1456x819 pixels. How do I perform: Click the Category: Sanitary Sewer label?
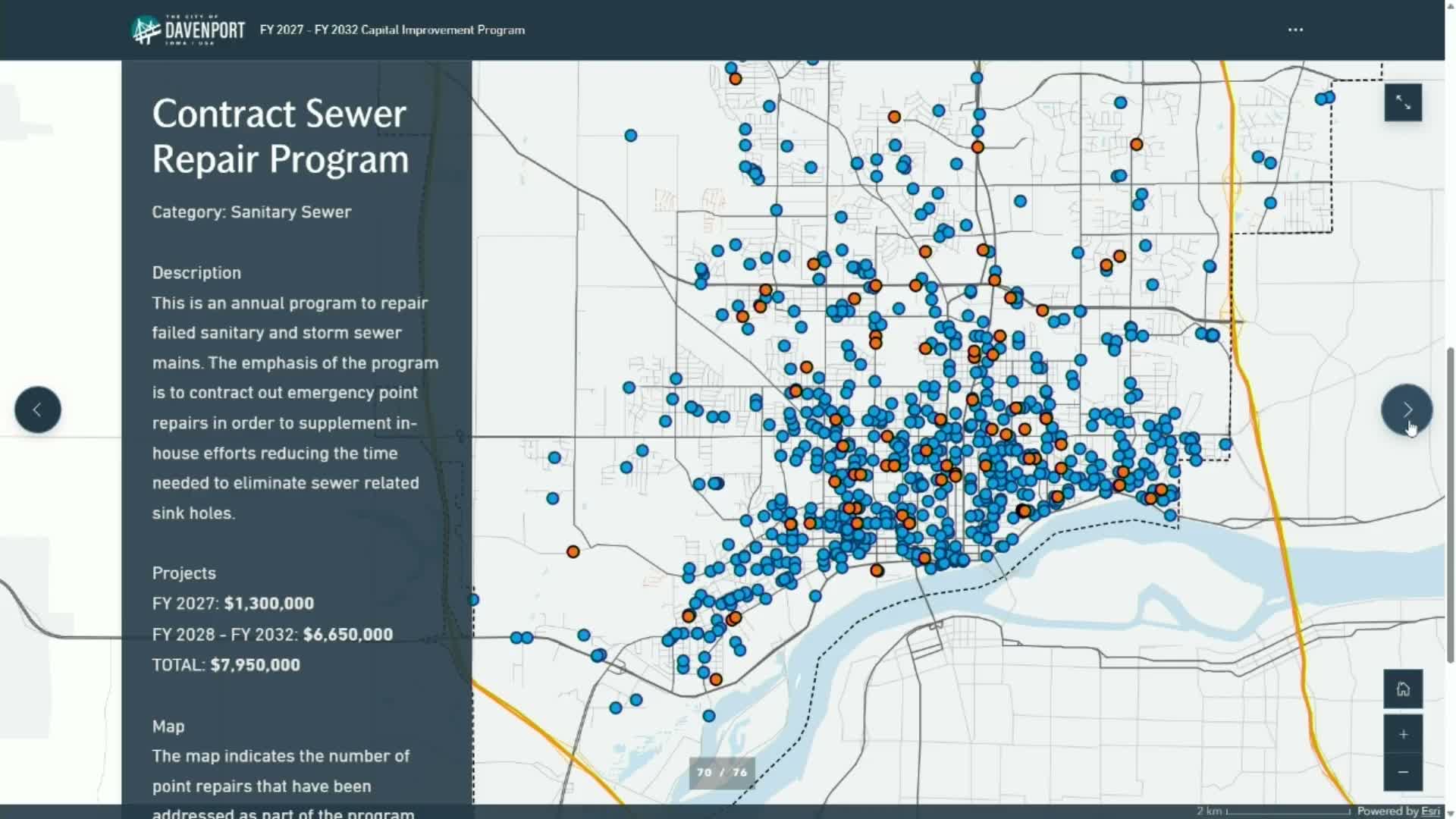coord(251,212)
